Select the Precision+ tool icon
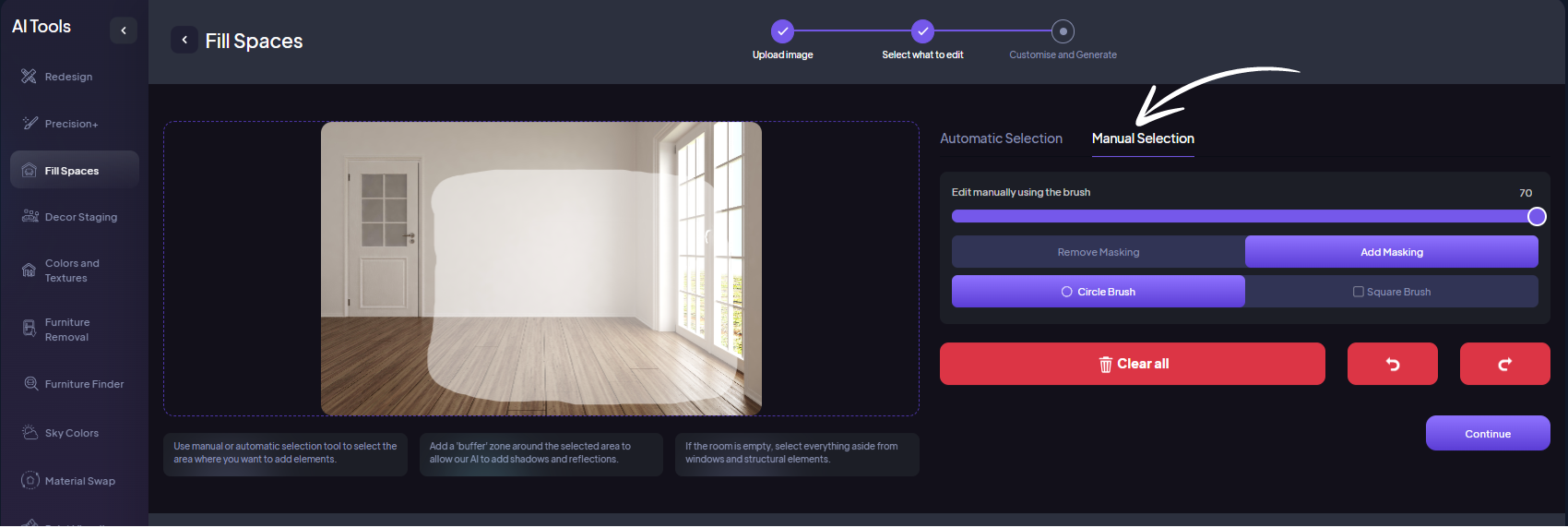 tap(30, 124)
